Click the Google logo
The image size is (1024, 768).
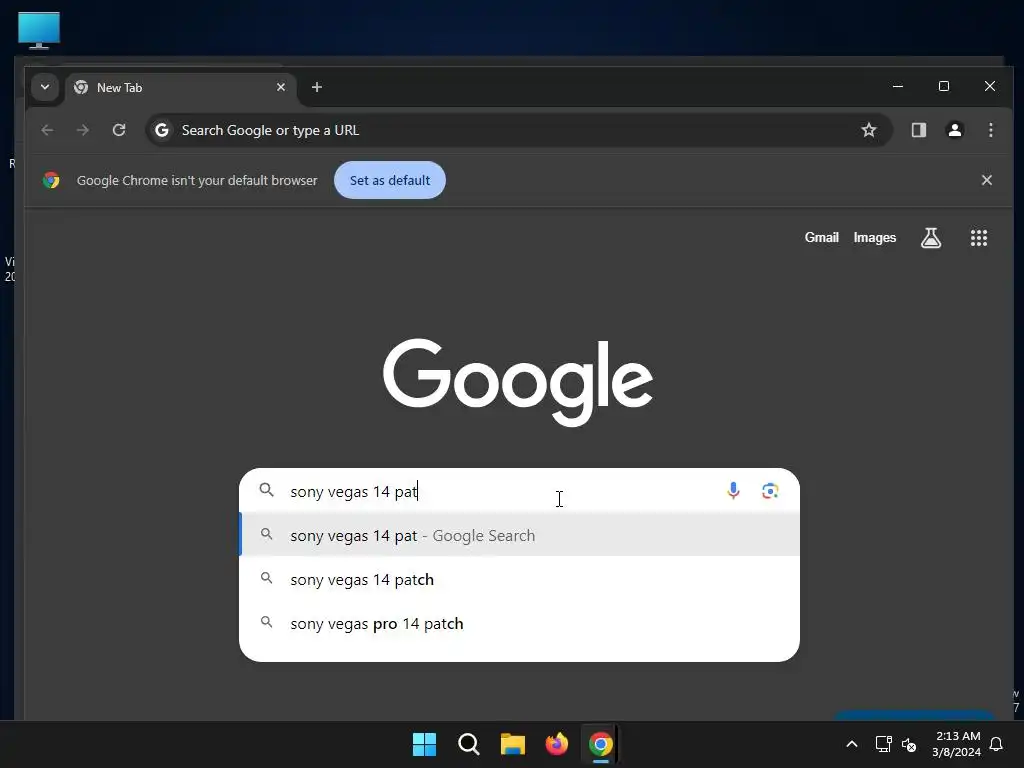(518, 382)
